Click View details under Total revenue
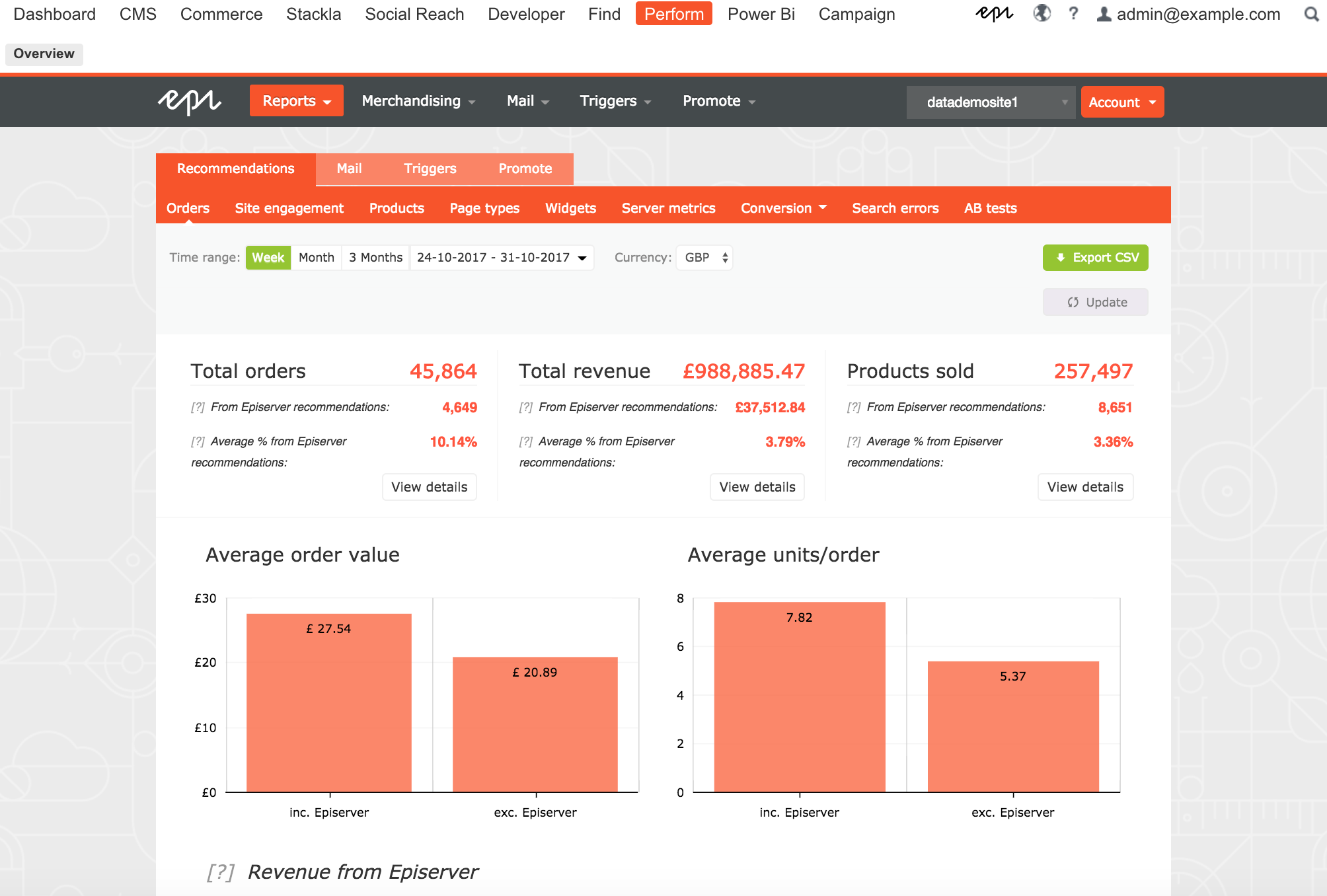Screen dimensions: 1327x896 [757, 486]
